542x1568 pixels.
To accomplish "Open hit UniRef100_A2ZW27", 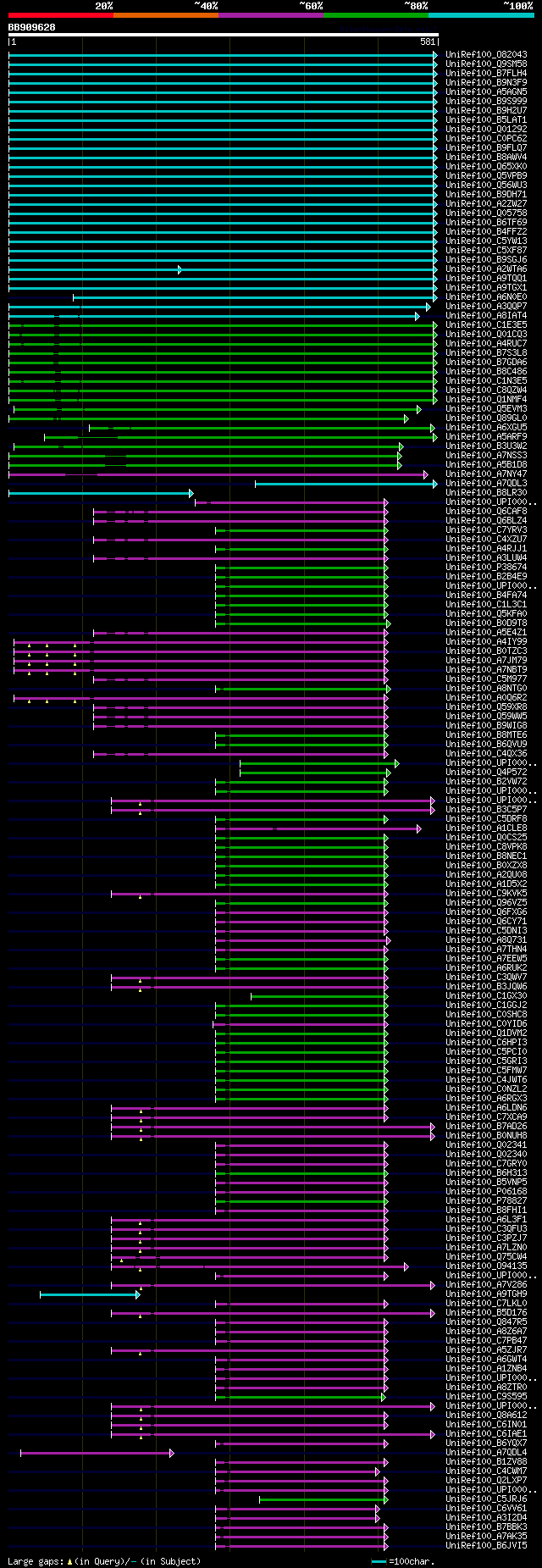I will (486, 203).
